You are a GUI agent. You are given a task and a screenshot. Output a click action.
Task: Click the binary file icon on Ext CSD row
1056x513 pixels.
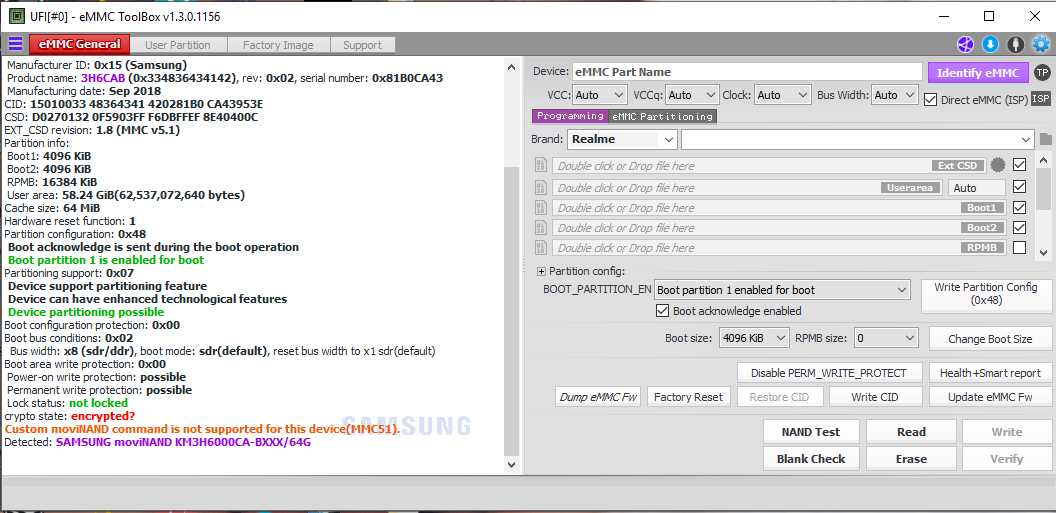pyautogui.click(x=540, y=165)
